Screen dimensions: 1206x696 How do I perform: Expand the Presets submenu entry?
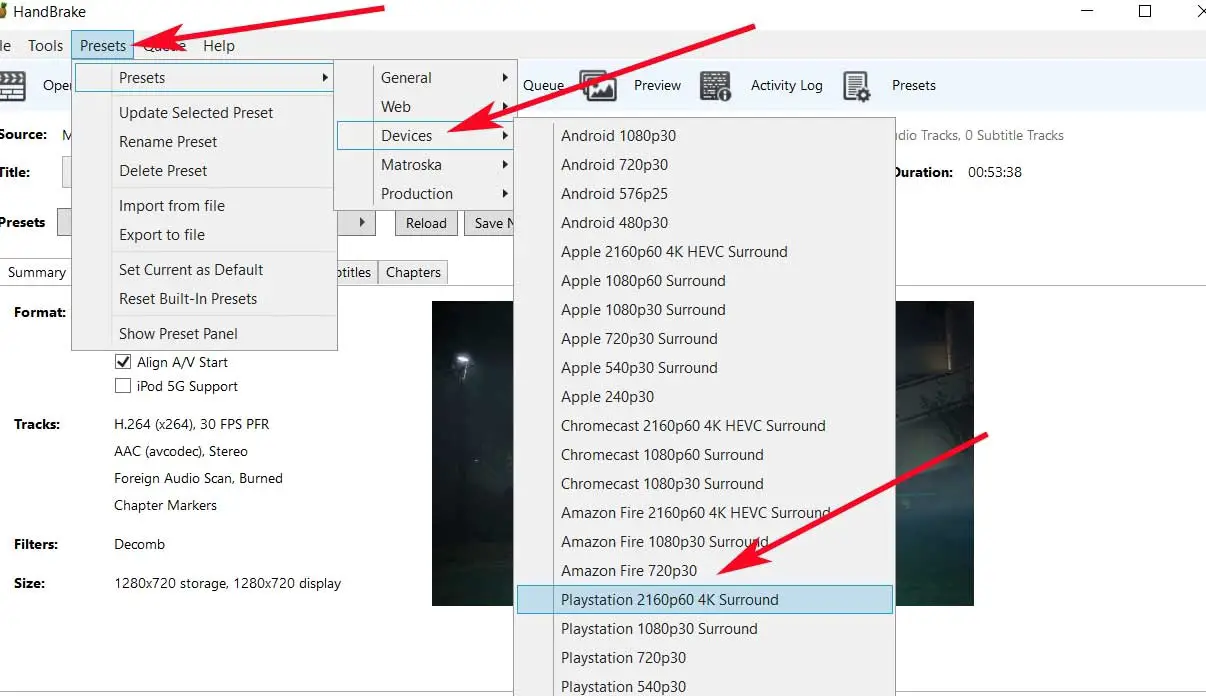pyautogui.click(x=204, y=78)
